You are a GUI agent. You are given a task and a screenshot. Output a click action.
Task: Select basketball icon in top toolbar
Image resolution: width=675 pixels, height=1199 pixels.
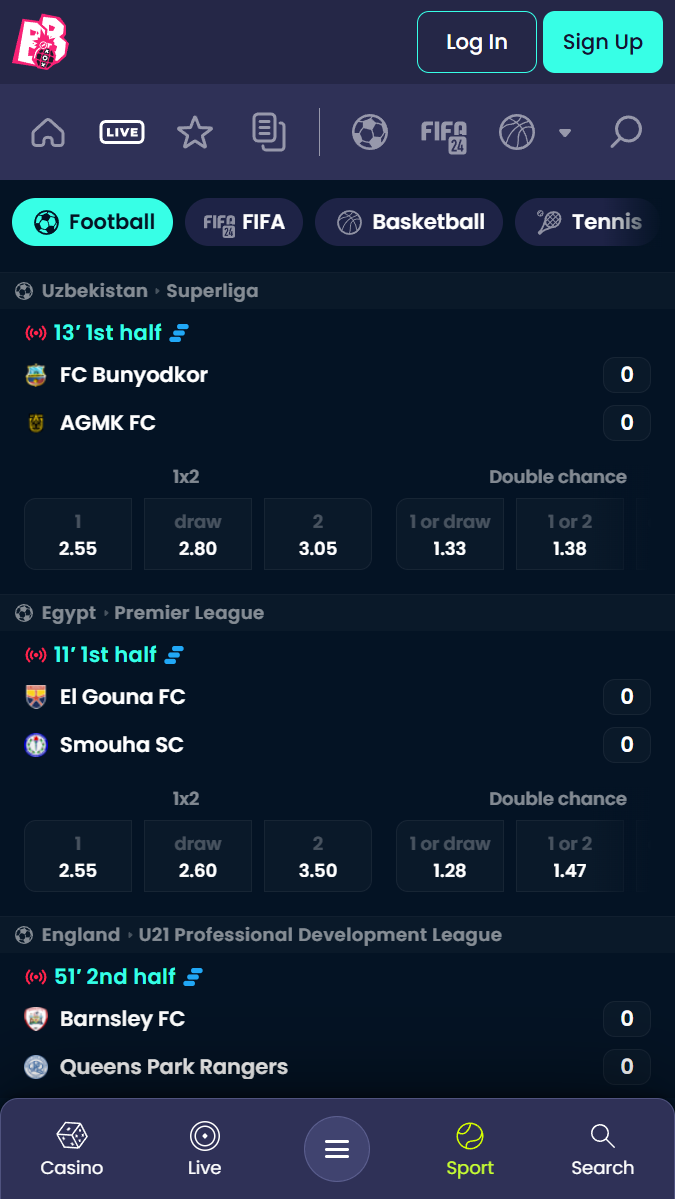(518, 132)
